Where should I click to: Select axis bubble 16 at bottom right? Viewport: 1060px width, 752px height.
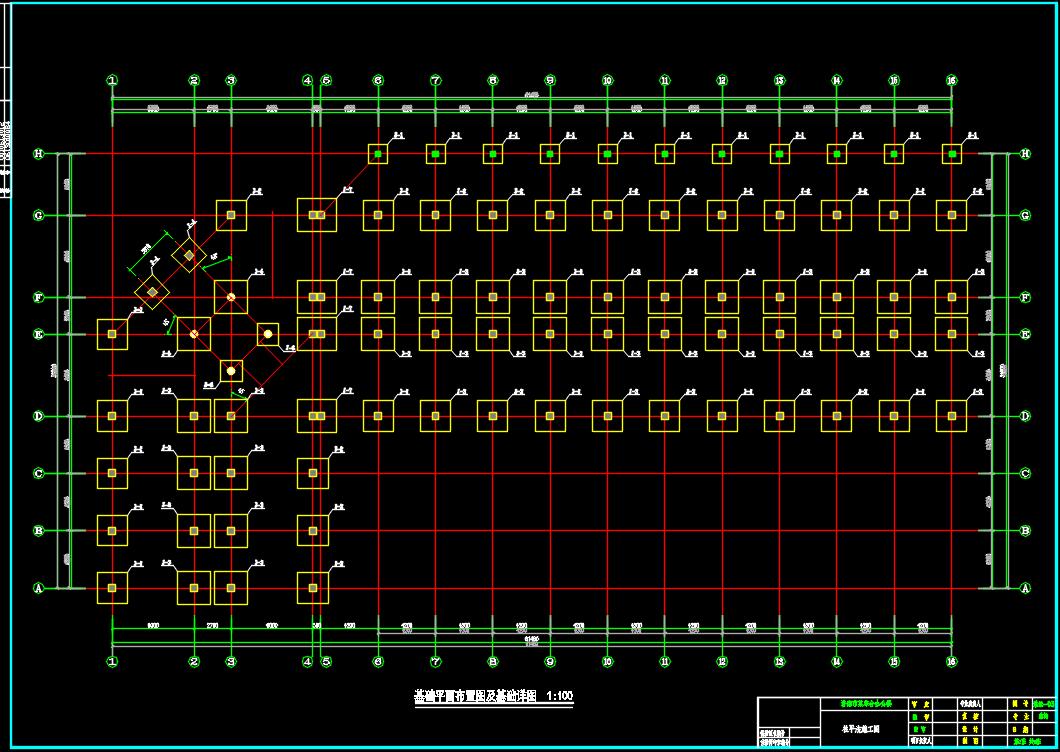coord(951,661)
